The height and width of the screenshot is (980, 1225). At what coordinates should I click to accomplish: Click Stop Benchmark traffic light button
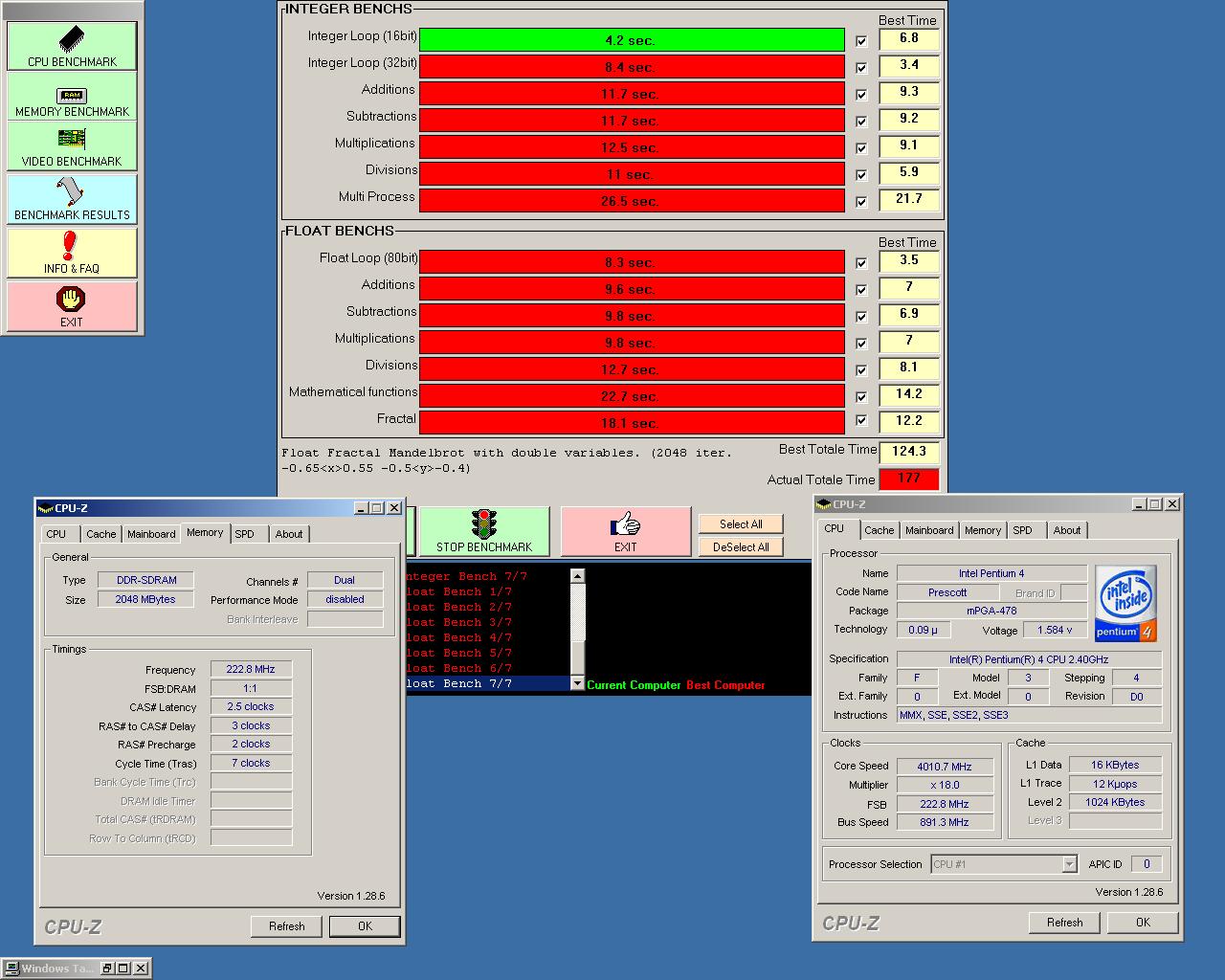484,531
